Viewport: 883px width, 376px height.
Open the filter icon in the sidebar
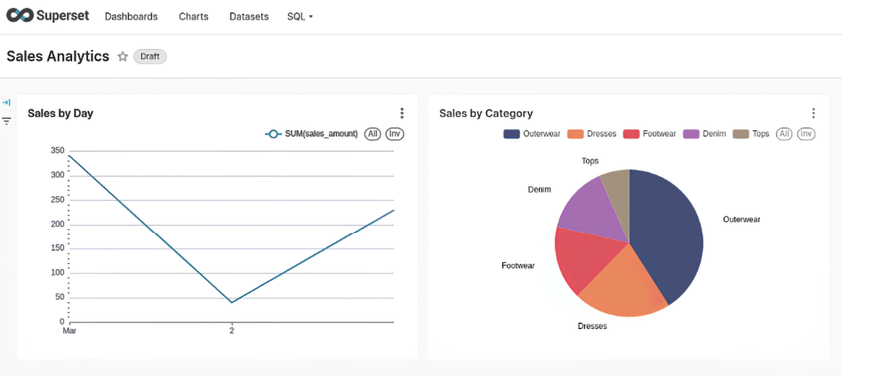(6, 120)
